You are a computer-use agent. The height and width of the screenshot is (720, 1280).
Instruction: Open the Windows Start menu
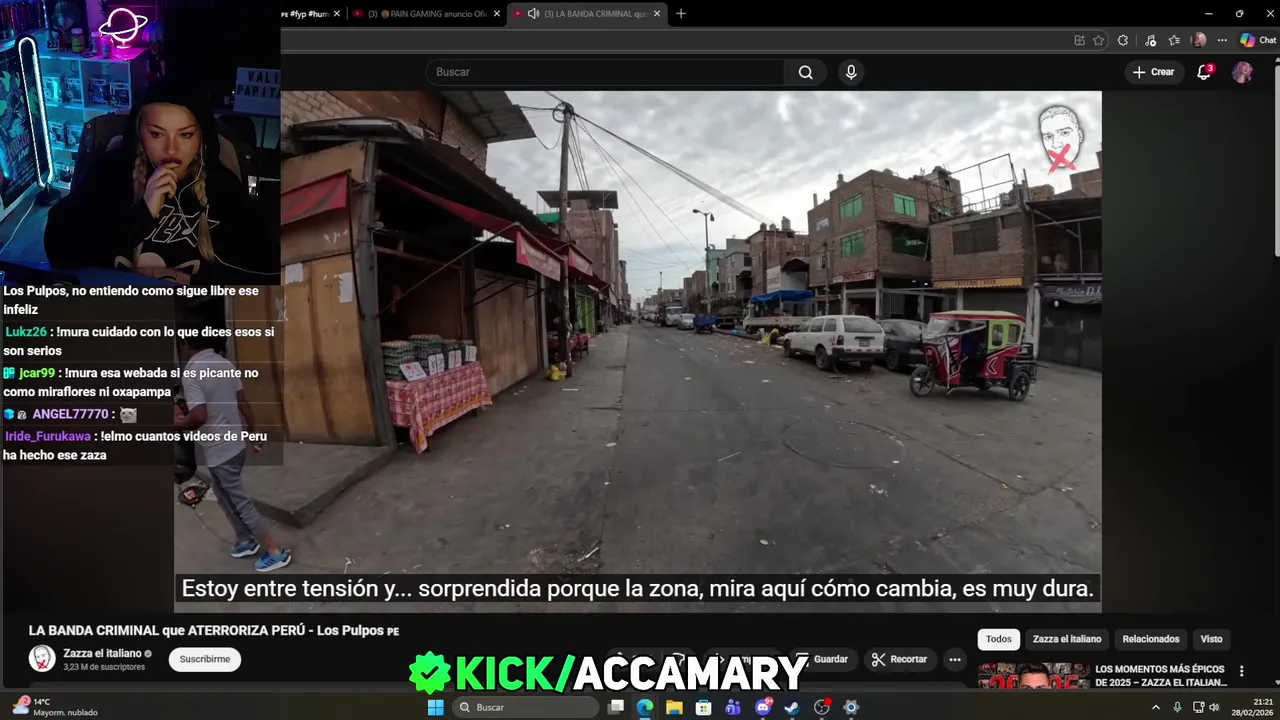435,707
